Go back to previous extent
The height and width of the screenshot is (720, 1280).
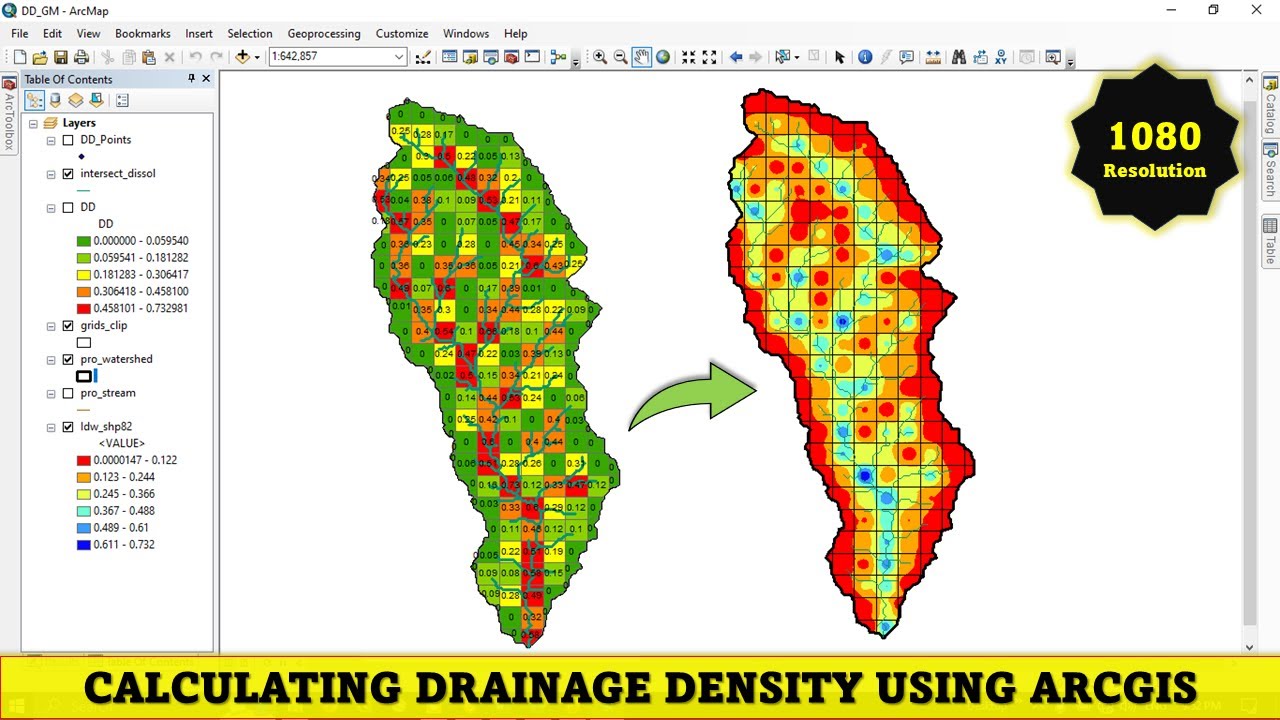(x=736, y=57)
